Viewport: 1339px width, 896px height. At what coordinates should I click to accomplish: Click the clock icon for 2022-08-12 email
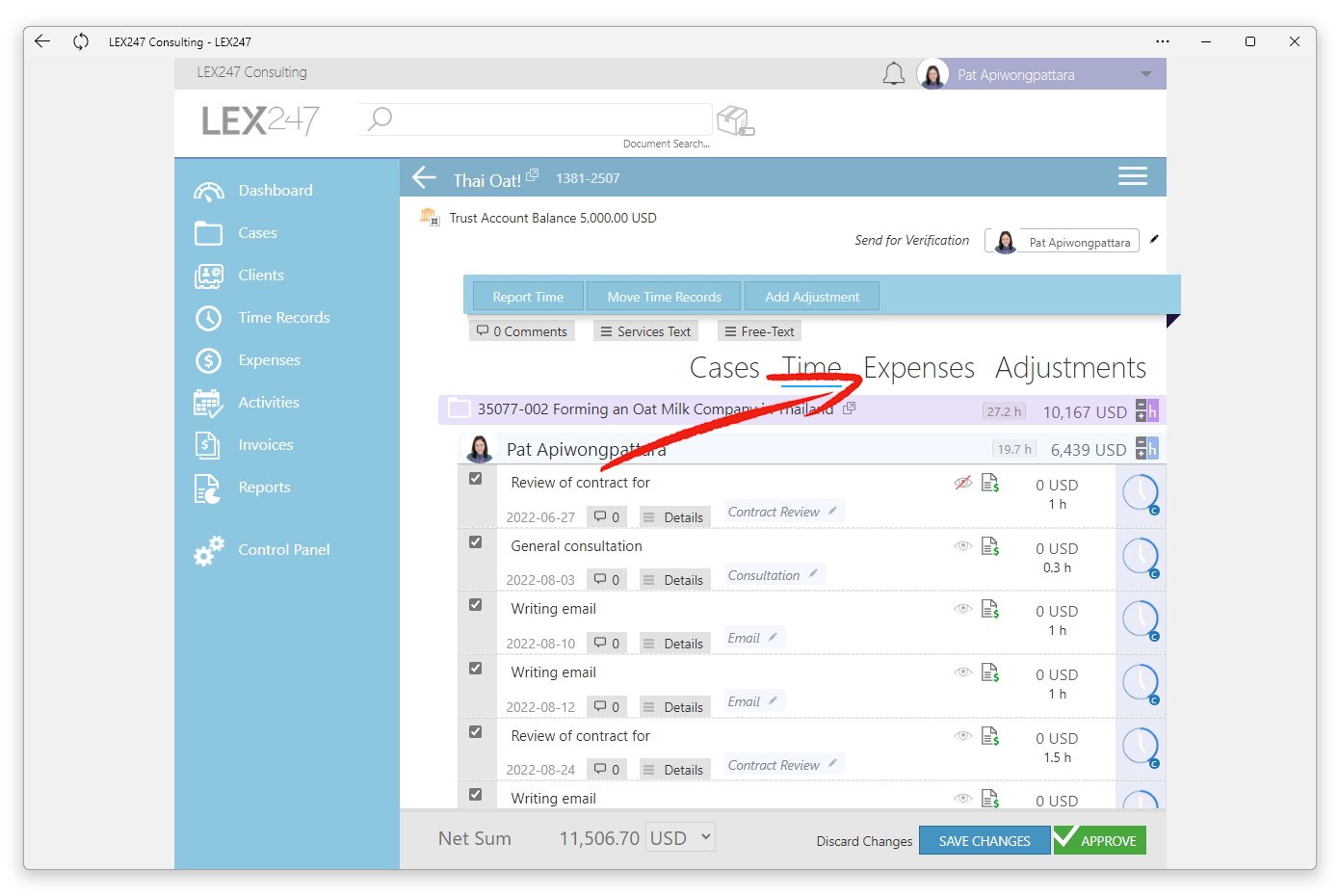1141,684
